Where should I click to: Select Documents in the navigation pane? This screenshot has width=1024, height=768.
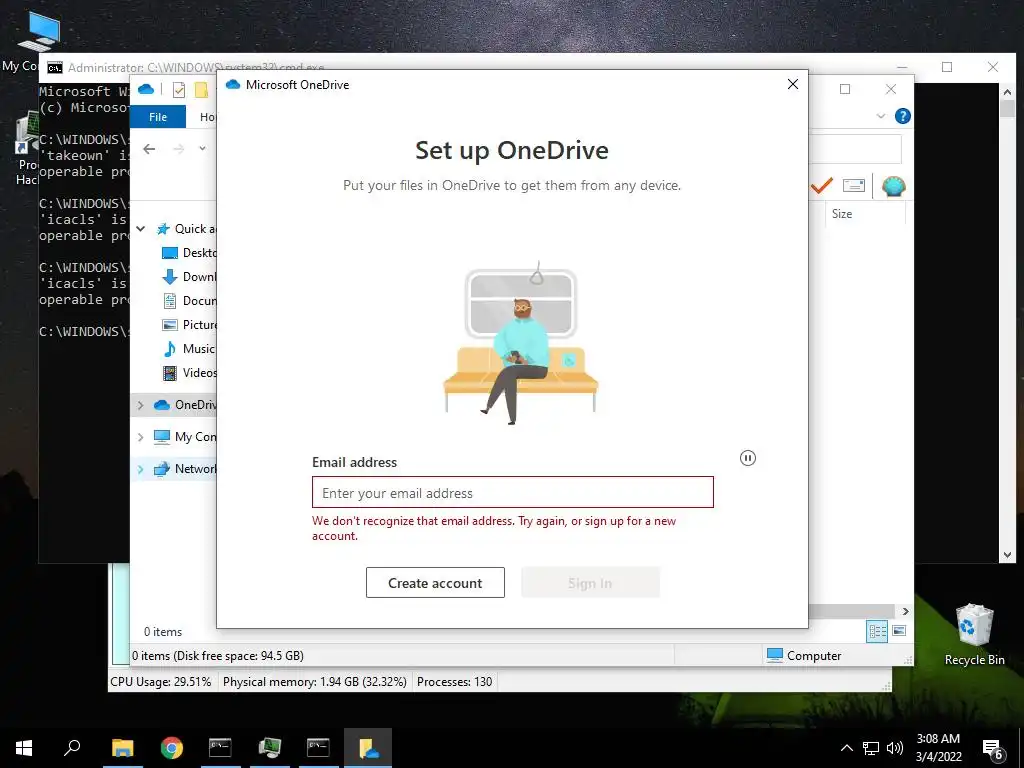(x=189, y=301)
